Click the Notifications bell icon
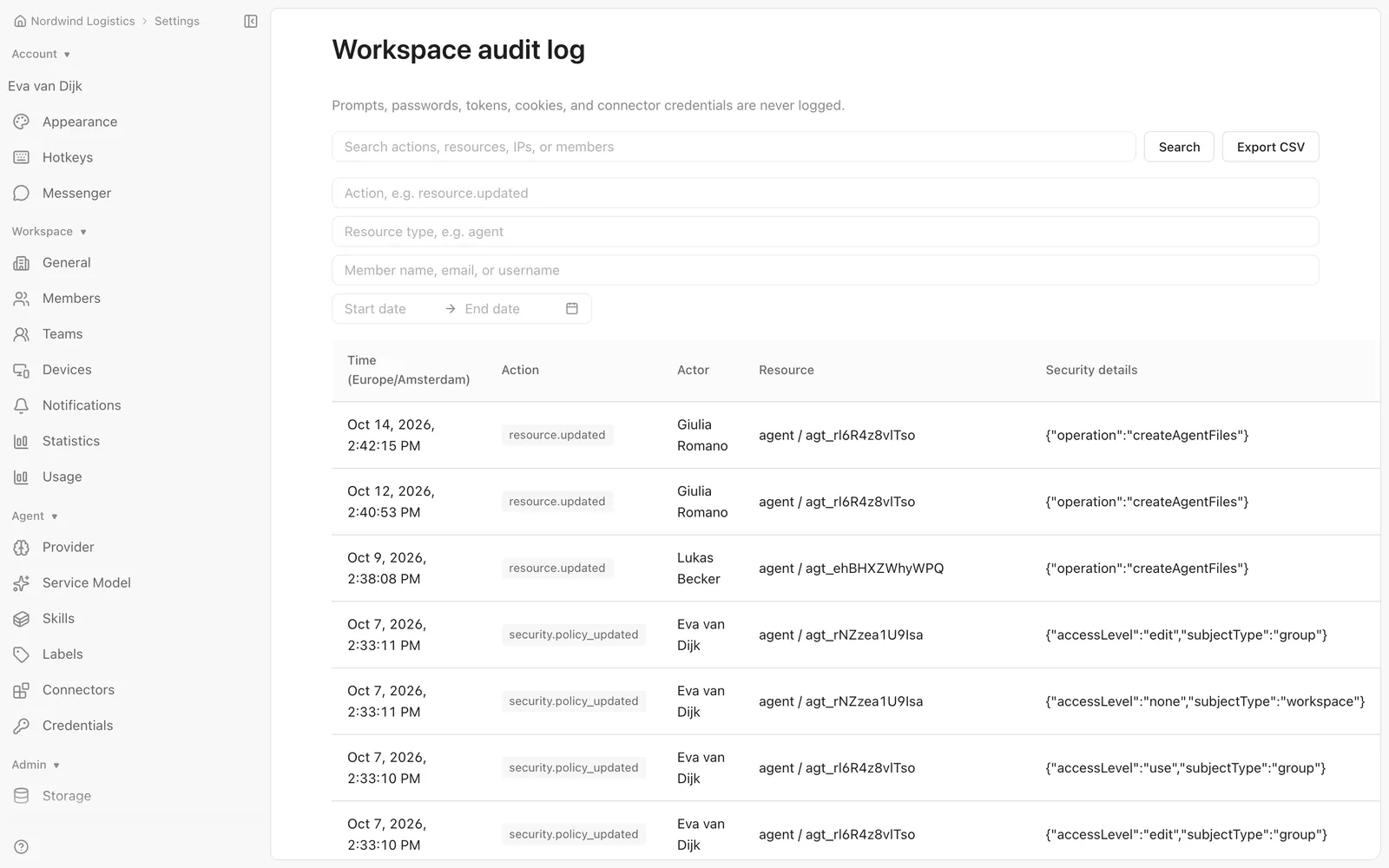 click(22, 404)
